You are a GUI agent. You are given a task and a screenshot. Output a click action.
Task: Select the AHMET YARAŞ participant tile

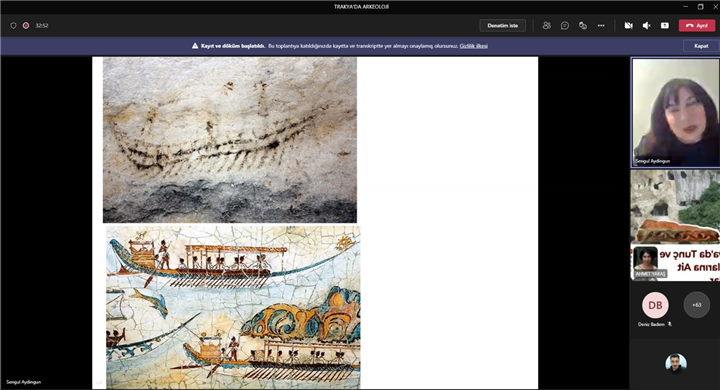point(675,225)
